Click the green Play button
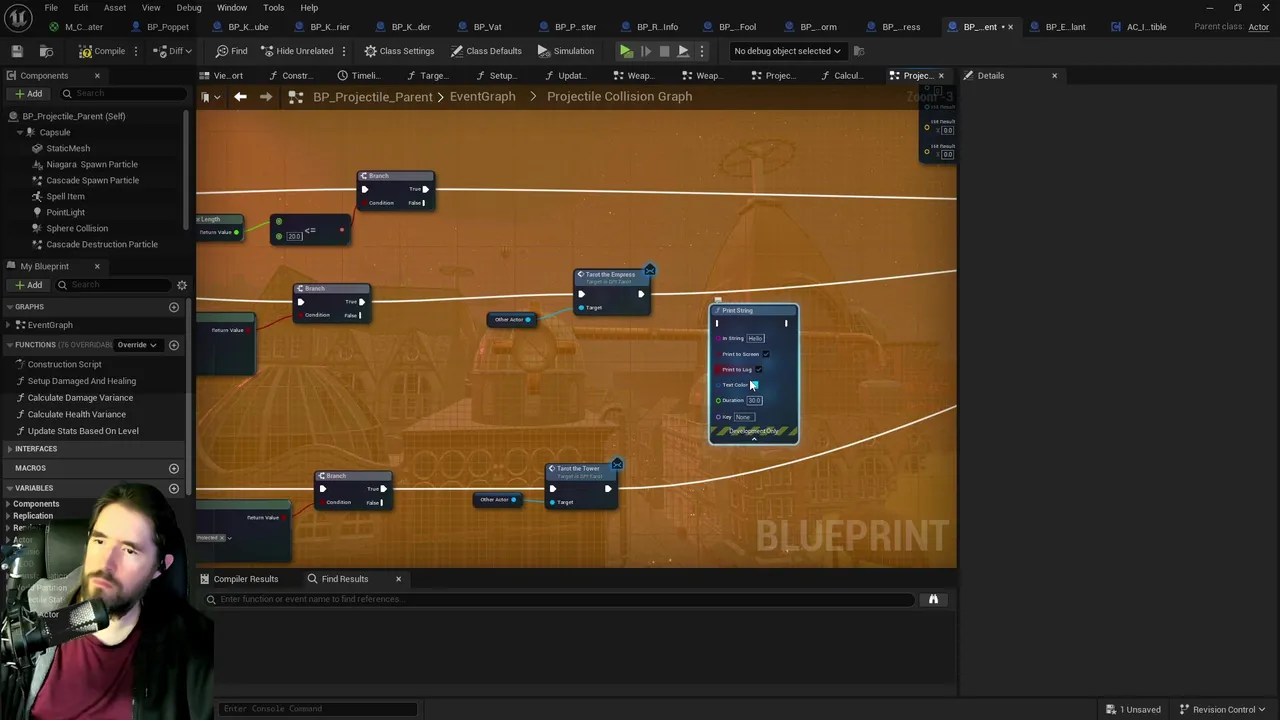The height and width of the screenshot is (720, 1280). [626, 51]
